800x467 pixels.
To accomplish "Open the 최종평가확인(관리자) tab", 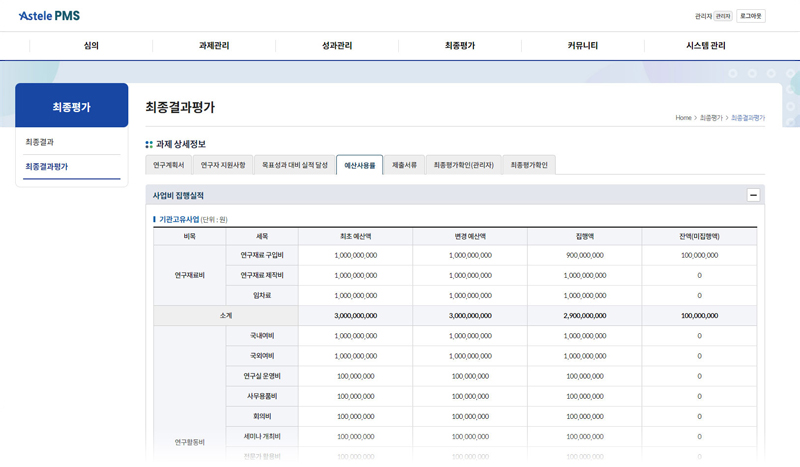I will [x=463, y=165].
